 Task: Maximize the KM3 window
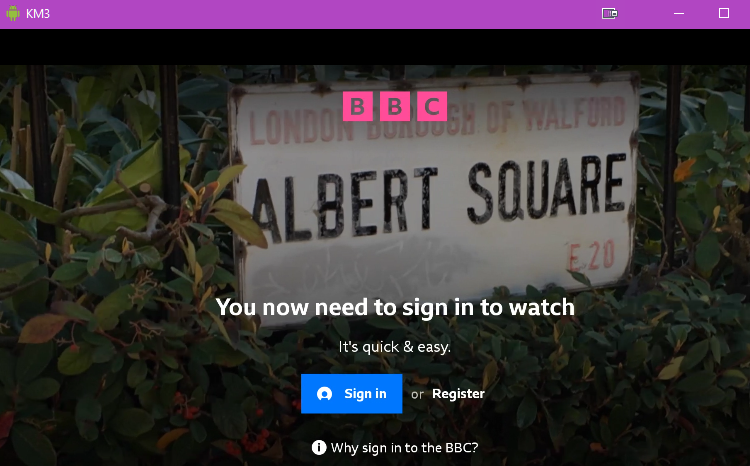pos(724,13)
